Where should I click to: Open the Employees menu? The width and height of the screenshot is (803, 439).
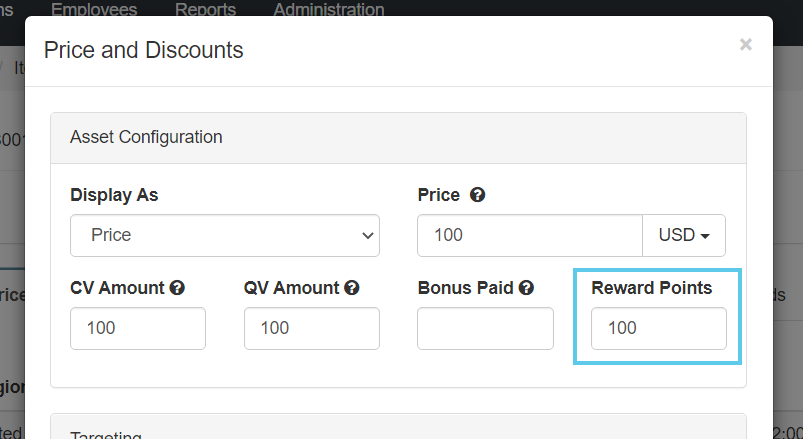[94, 10]
